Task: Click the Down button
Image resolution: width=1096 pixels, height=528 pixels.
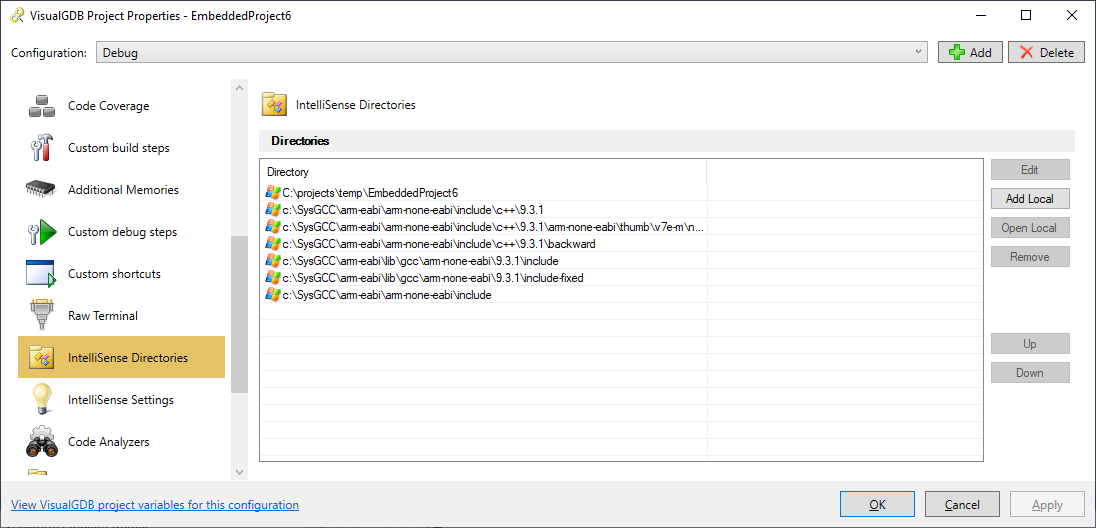Action: pos(1030,373)
